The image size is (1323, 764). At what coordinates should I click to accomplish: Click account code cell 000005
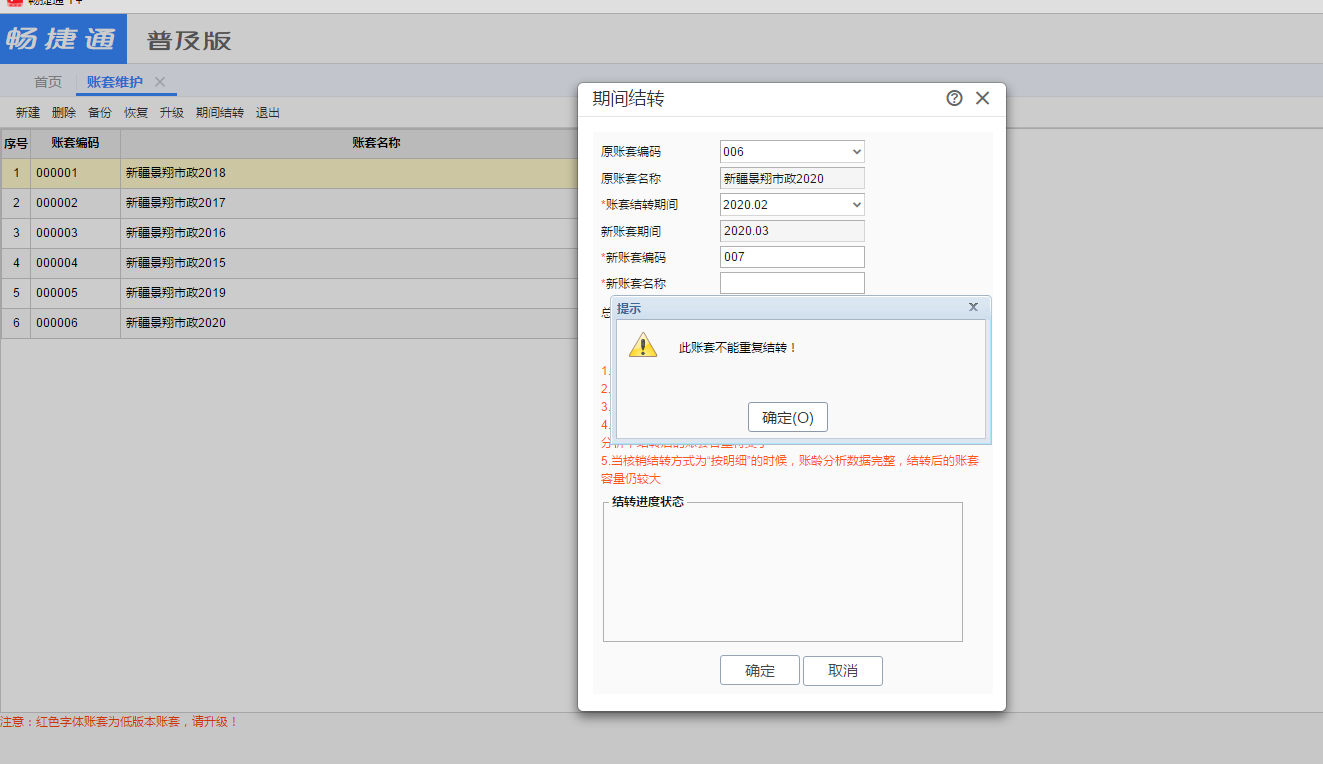click(x=75, y=293)
